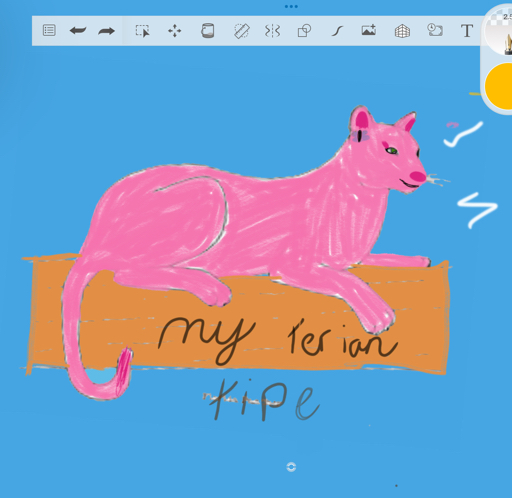Select the Text tool
Viewport: 512px width, 498px height.
467,31
